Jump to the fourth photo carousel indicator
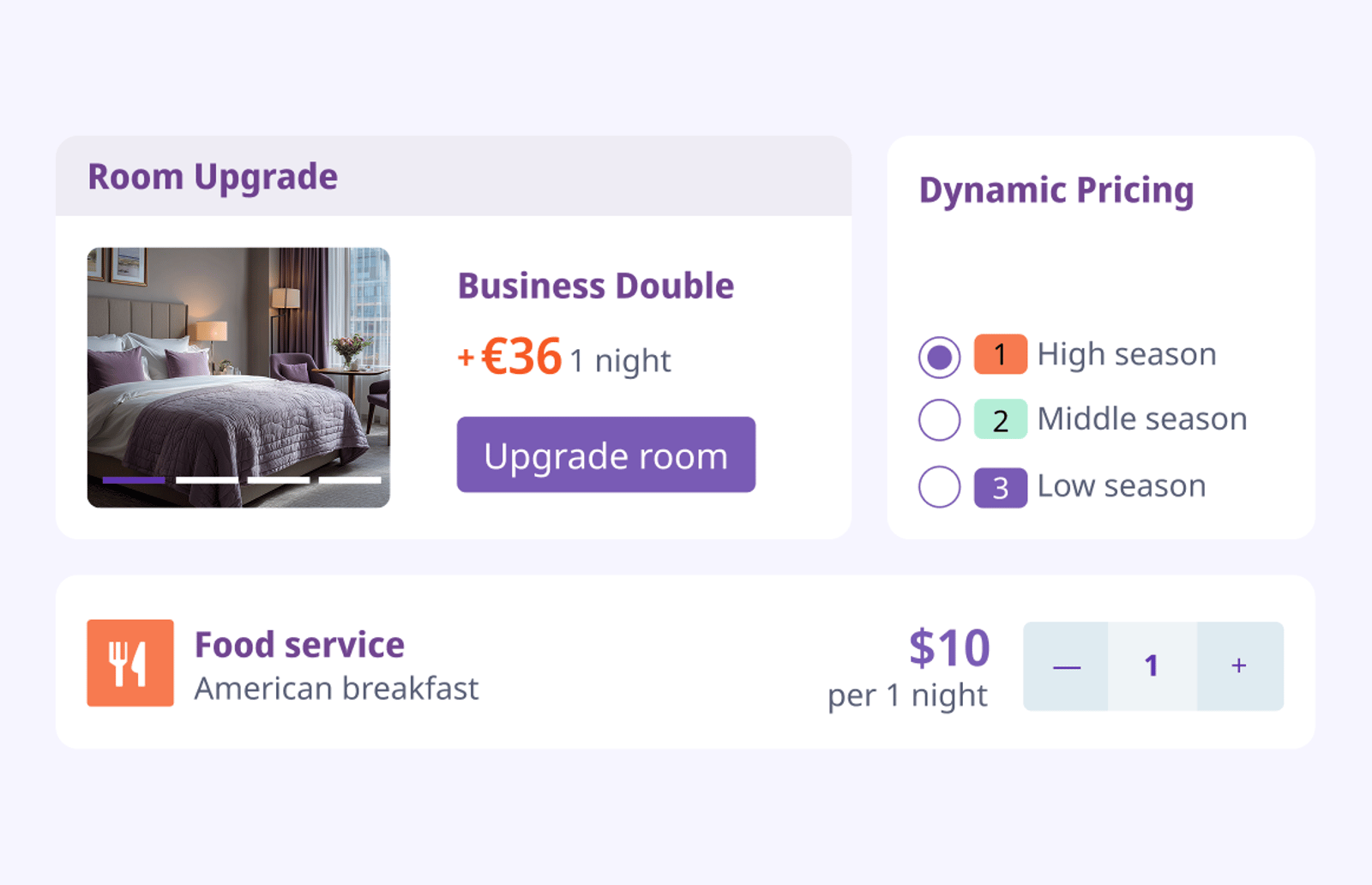Viewport: 1372px width, 885px height. [350, 480]
